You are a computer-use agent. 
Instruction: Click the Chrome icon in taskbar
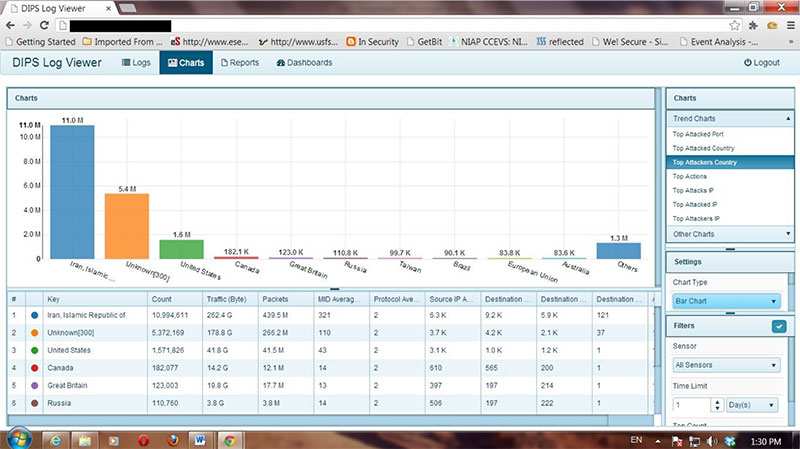click(x=231, y=440)
